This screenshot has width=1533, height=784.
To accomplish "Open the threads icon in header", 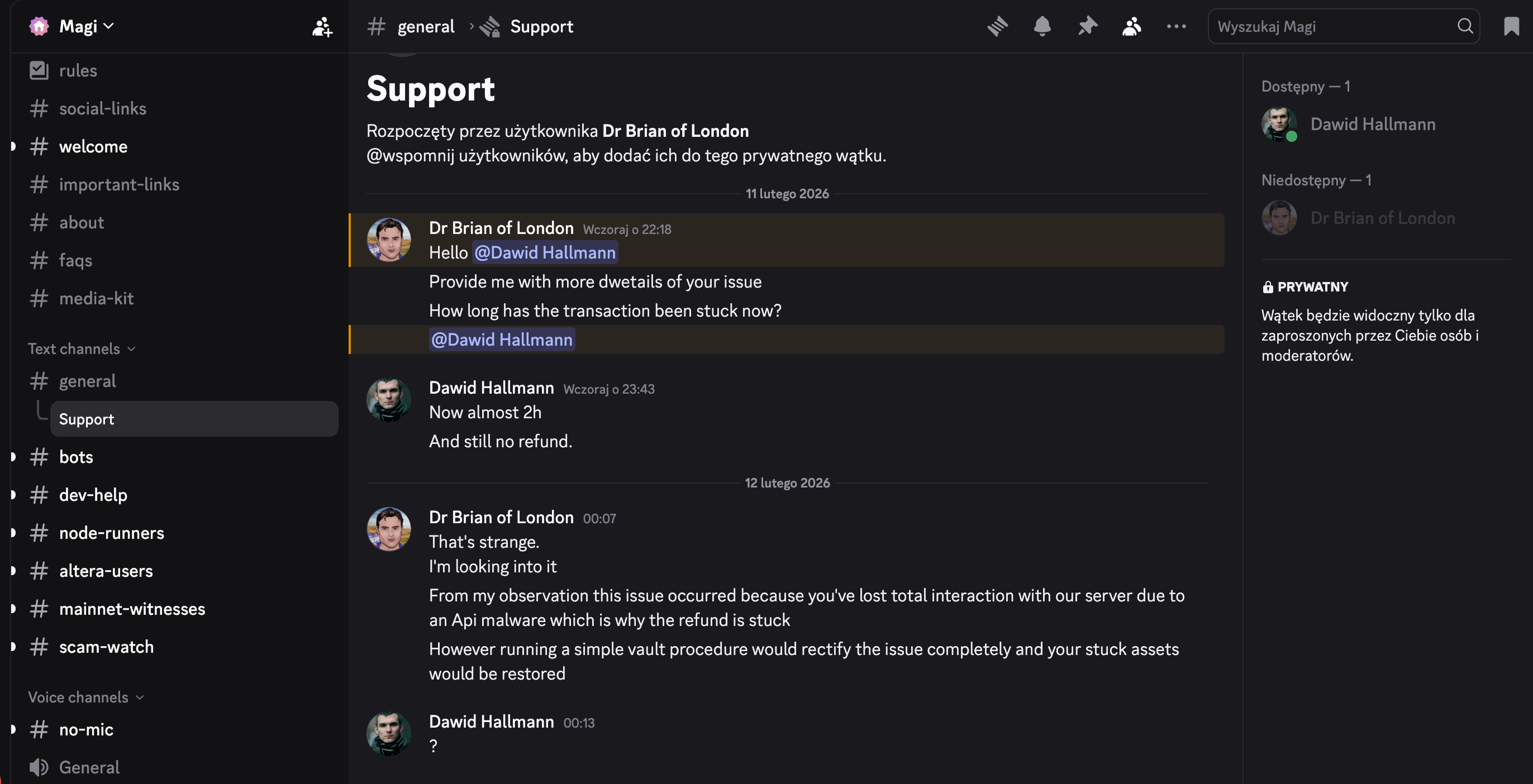I will (x=997, y=26).
